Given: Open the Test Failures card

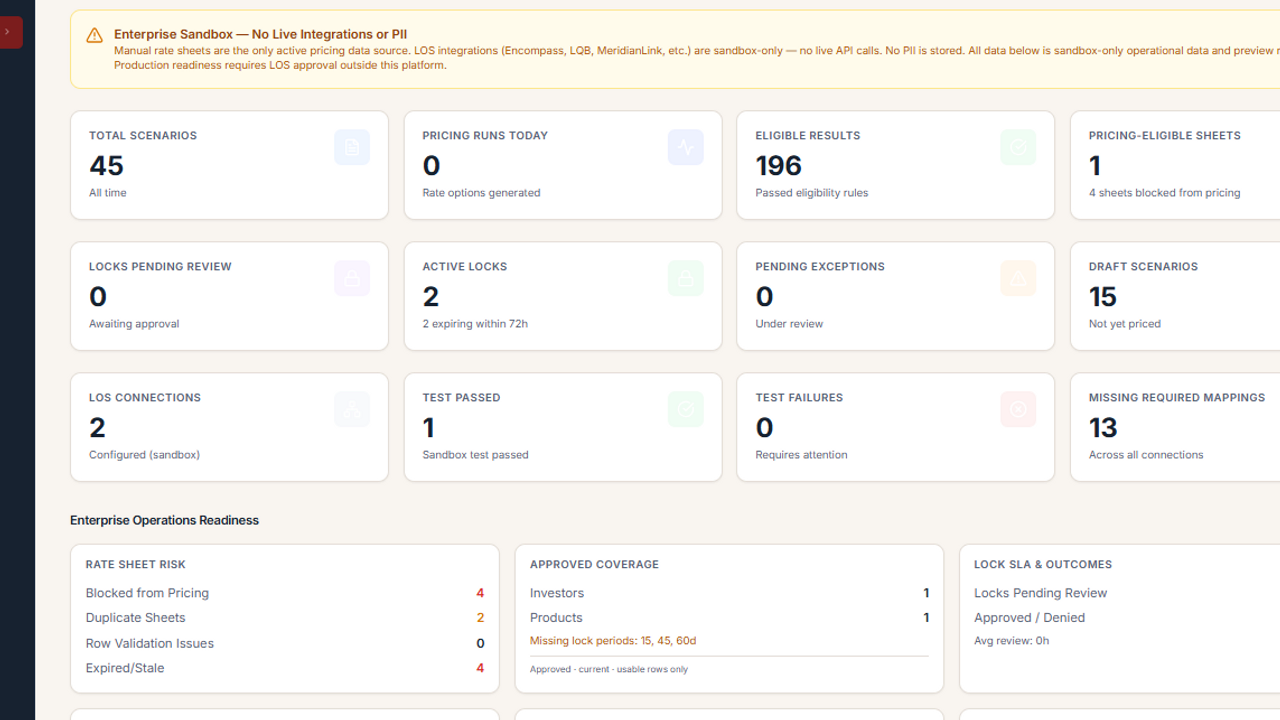Looking at the screenshot, I should pyautogui.click(x=896, y=427).
